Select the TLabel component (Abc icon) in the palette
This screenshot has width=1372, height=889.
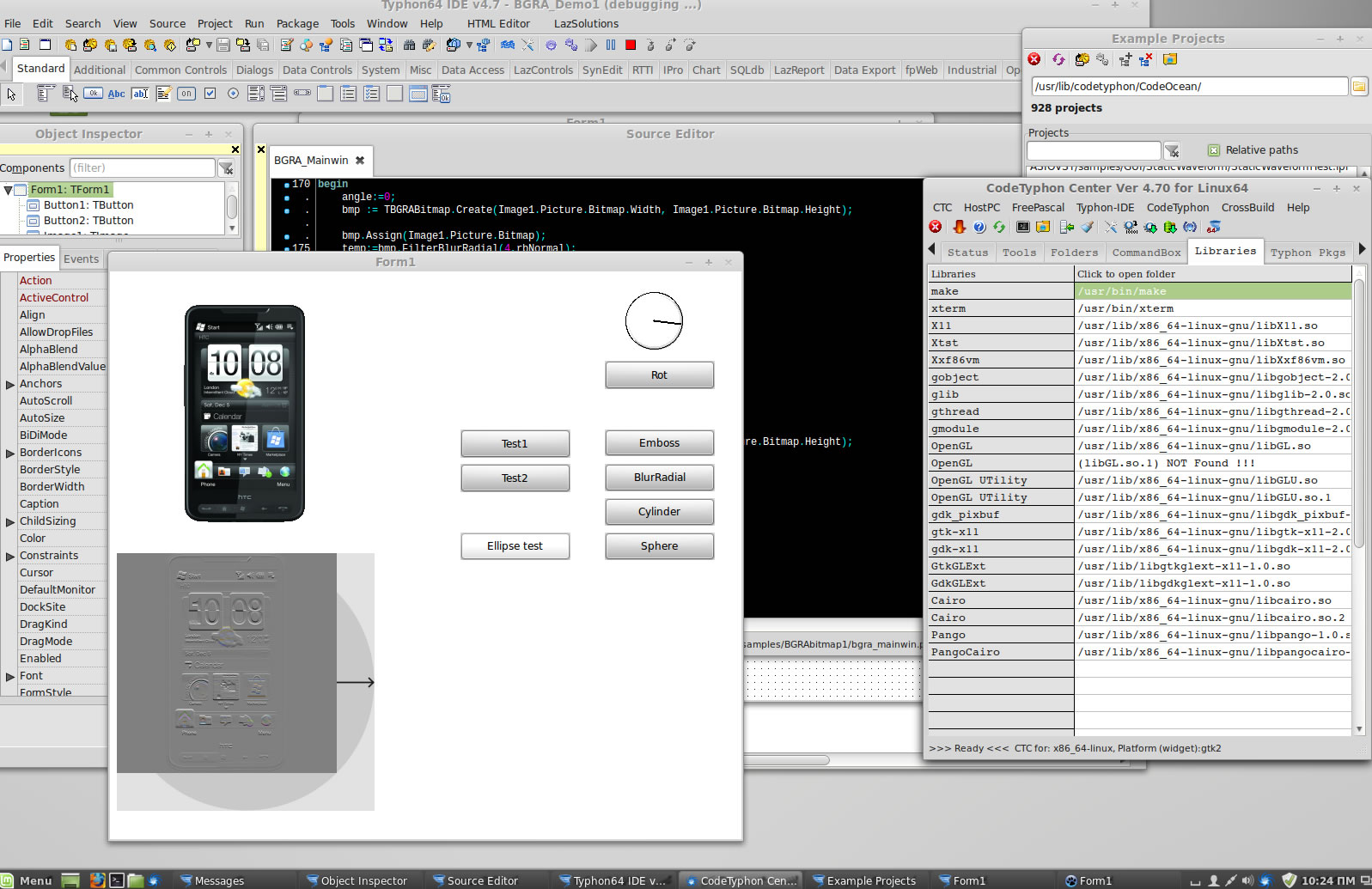[x=117, y=94]
